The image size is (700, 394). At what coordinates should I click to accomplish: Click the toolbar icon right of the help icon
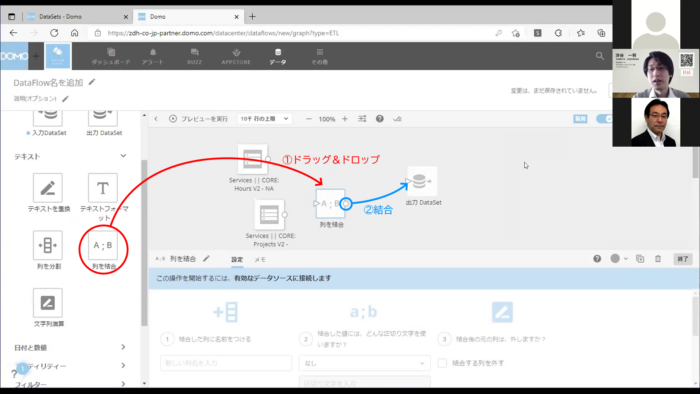tap(397, 119)
